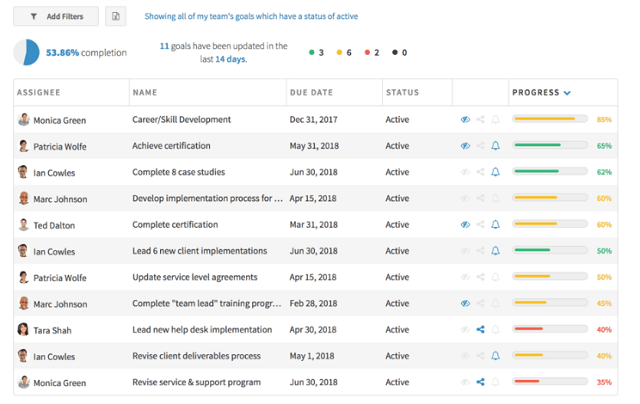Screen dimensions: 640x404
Task: Click bell icon on Develop implementation process row
Action: 496,198
